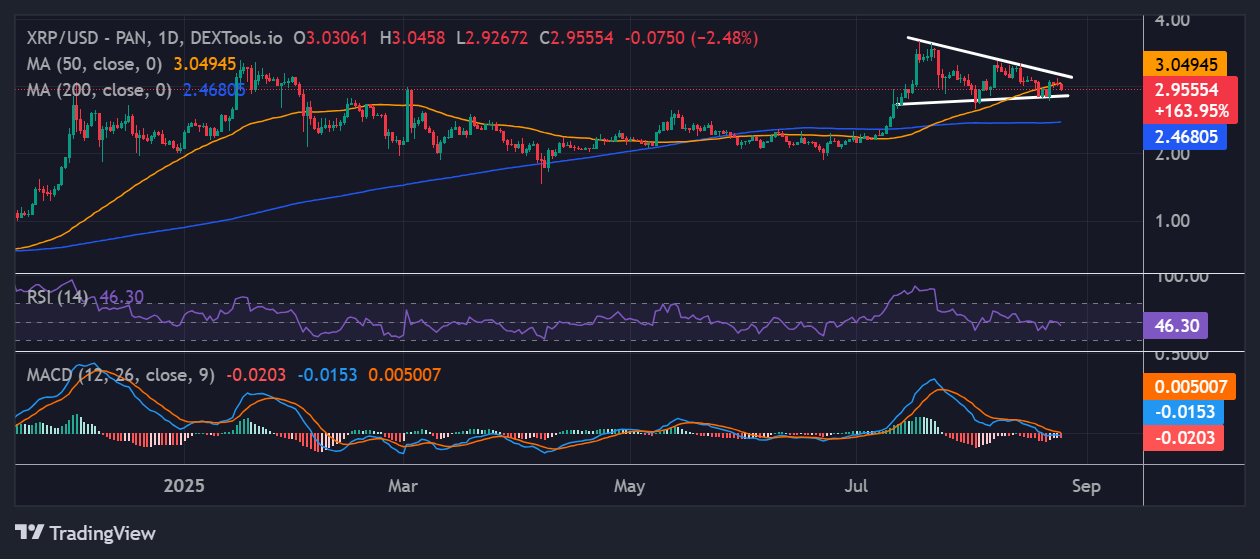The width and height of the screenshot is (1260, 559).
Task: Click the MA 50 value 3.04945 in legend
Action: (205, 64)
